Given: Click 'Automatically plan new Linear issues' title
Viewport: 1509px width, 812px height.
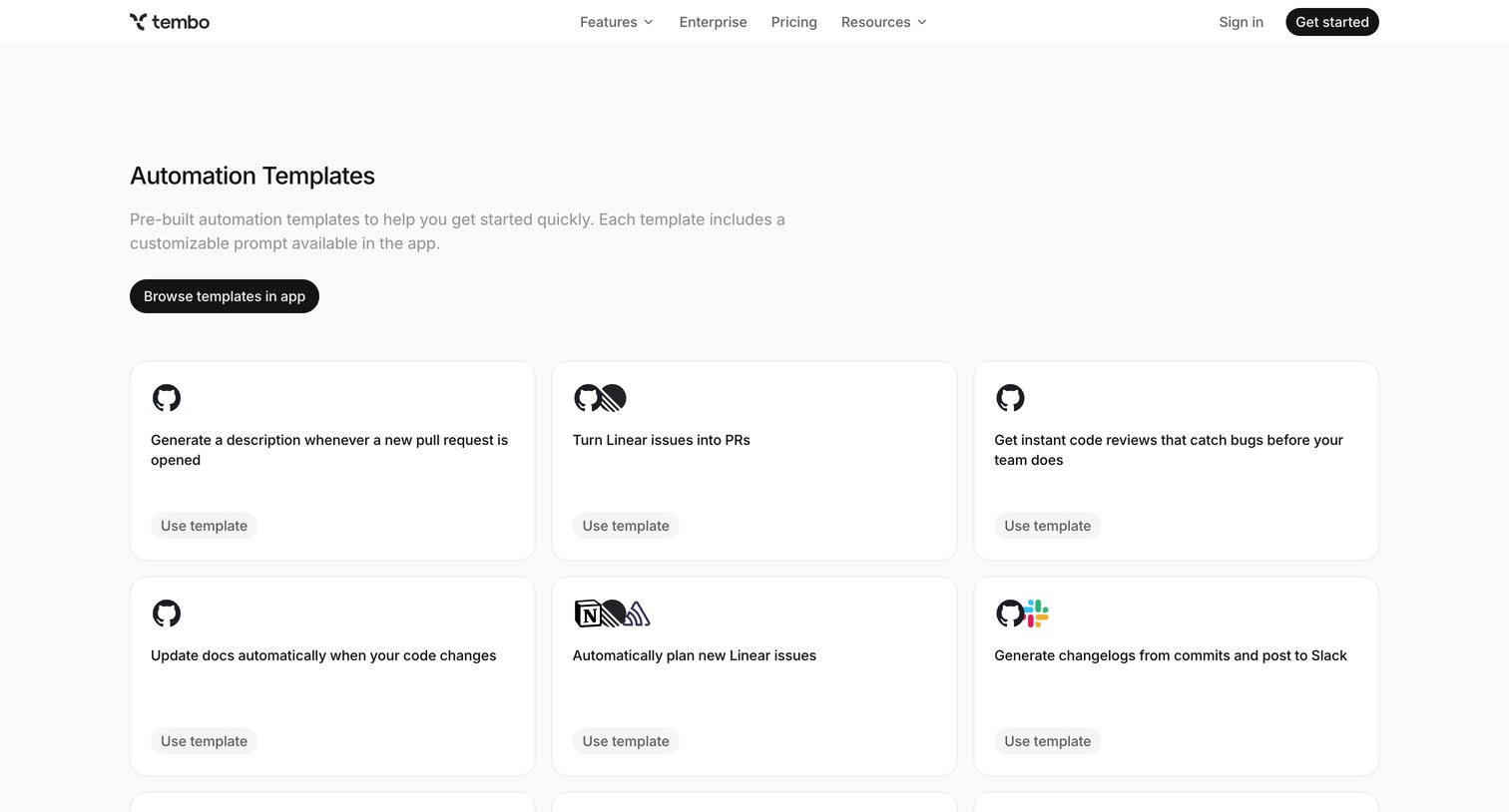Looking at the screenshot, I should coord(695,655).
